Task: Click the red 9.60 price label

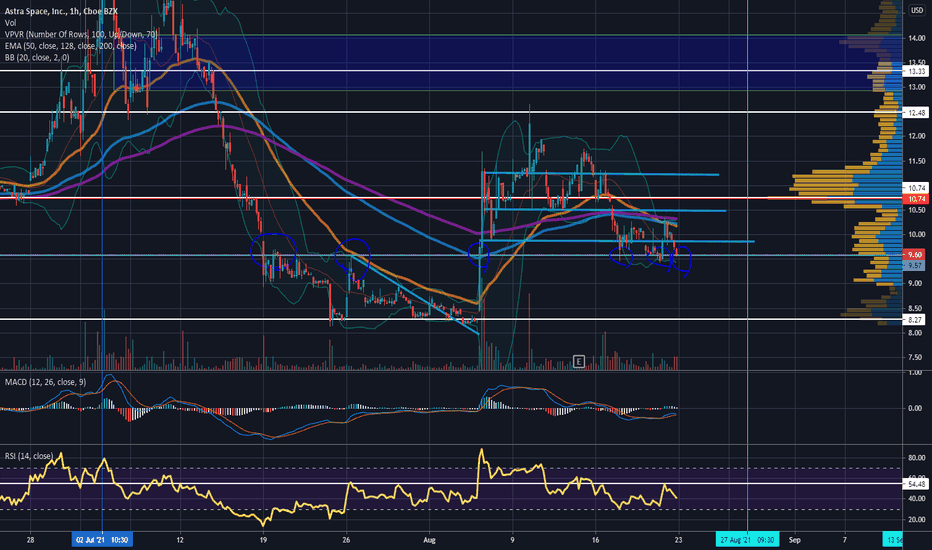Action: click(914, 254)
